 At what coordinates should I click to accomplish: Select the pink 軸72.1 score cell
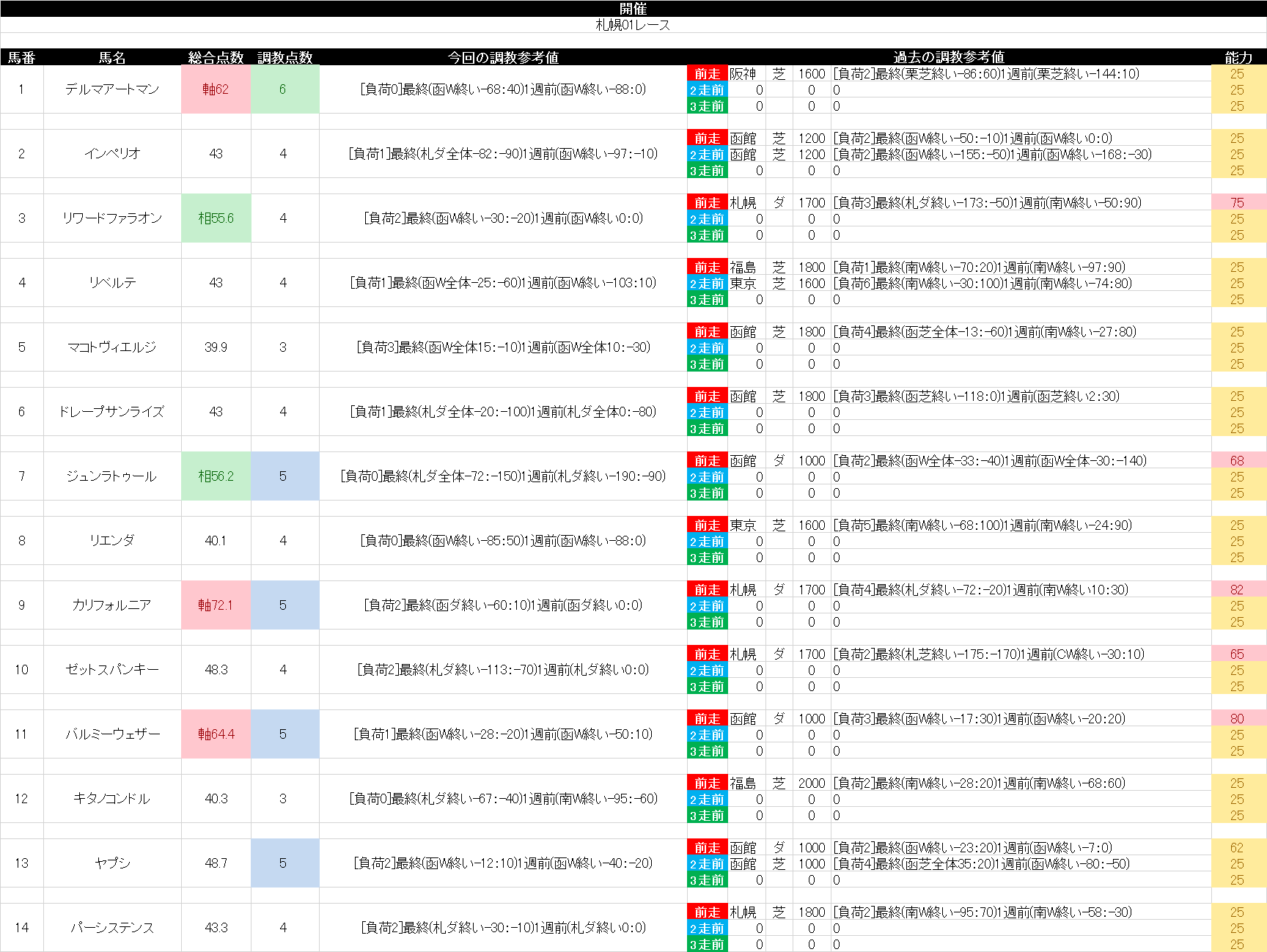coord(216,605)
